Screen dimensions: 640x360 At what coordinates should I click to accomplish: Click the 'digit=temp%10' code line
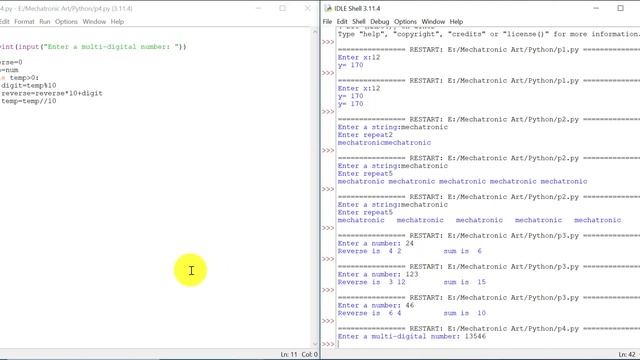point(29,85)
